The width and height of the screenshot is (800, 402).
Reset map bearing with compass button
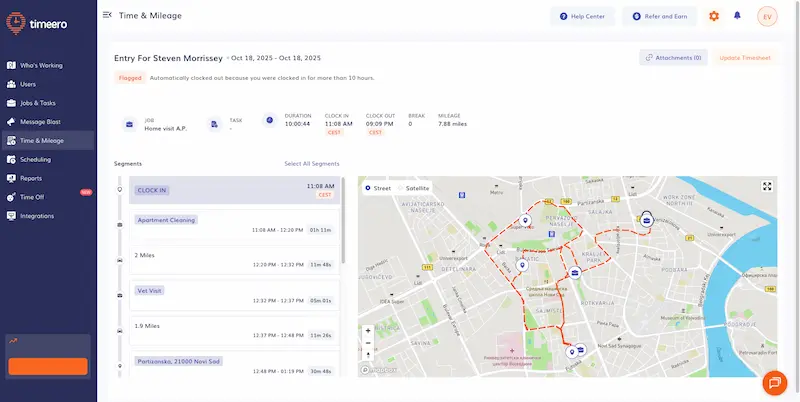pyautogui.click(x=368, y=355)
